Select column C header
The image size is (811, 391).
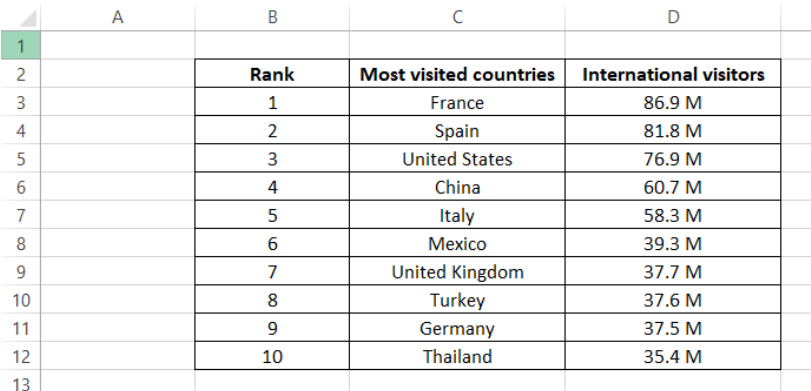457,17
